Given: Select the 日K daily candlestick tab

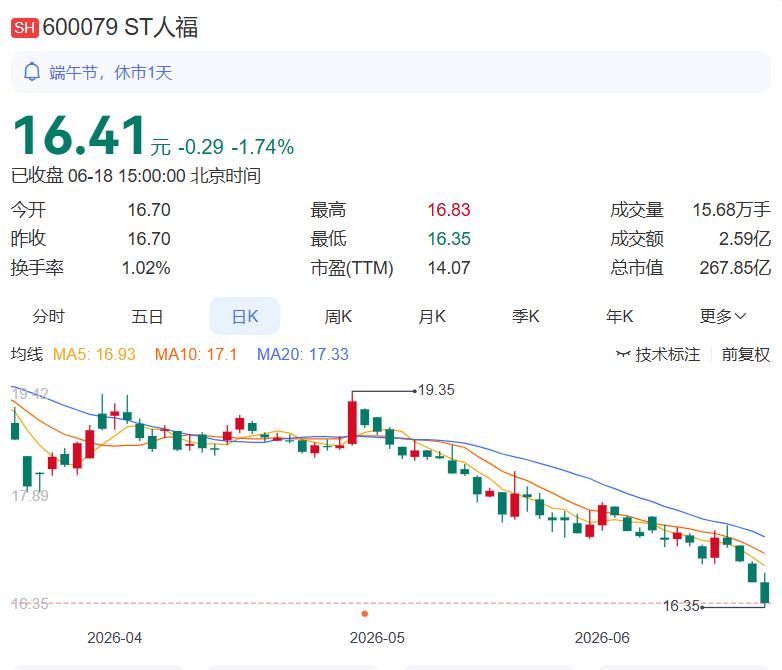Looking at the screenshot, I should (x=244, y=316).
